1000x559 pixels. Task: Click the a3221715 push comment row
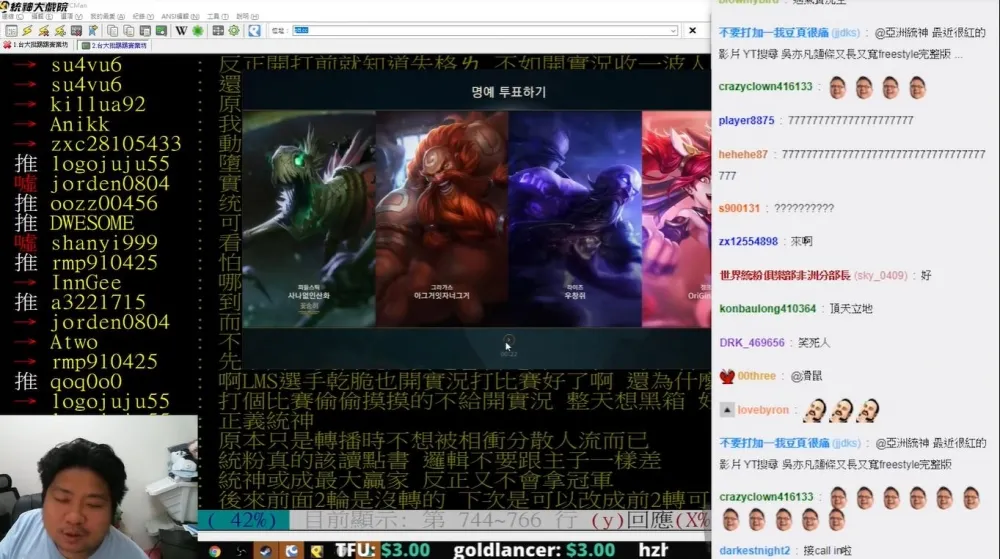coord(355,302)
